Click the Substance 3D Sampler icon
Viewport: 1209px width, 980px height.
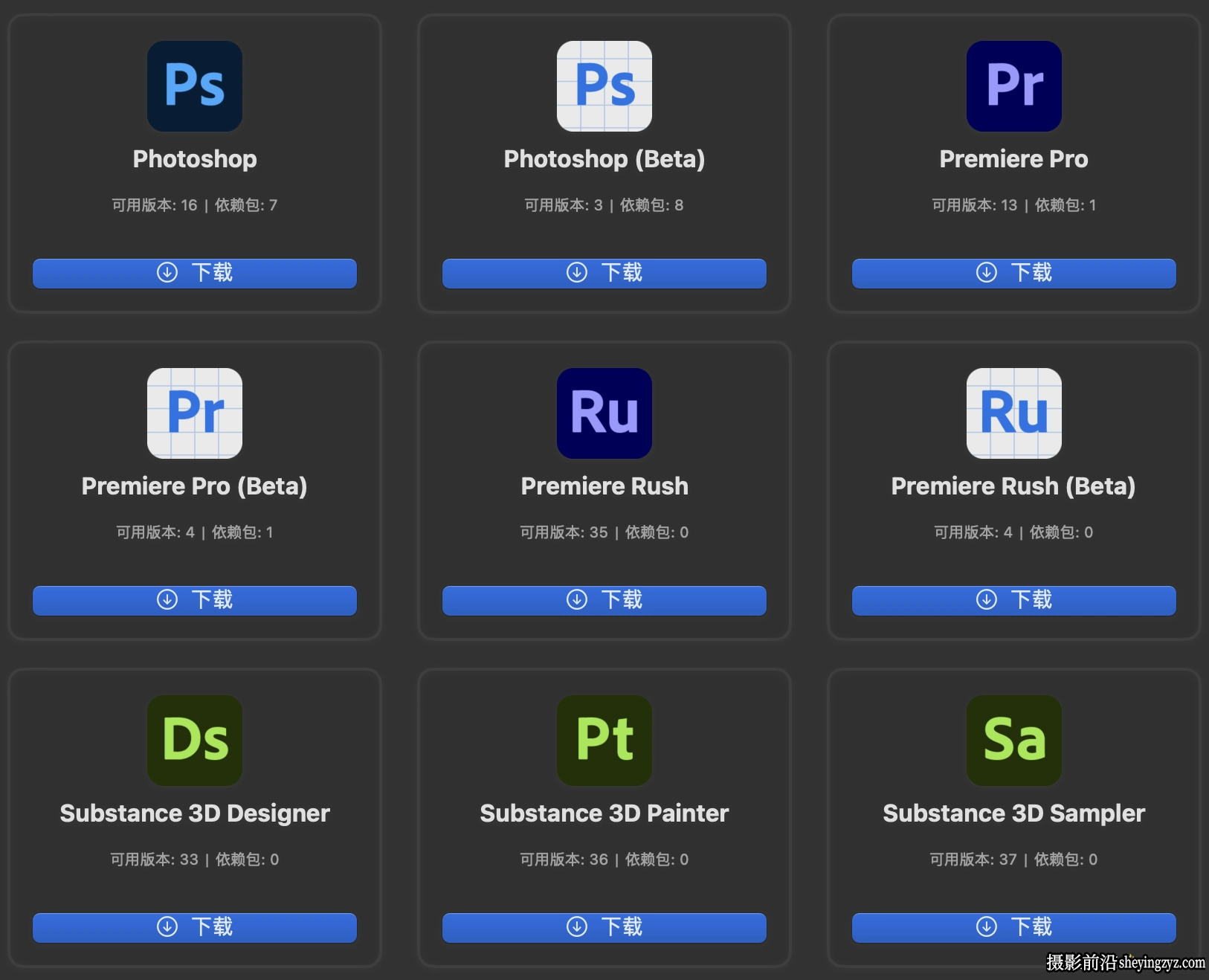point(1014,741)
